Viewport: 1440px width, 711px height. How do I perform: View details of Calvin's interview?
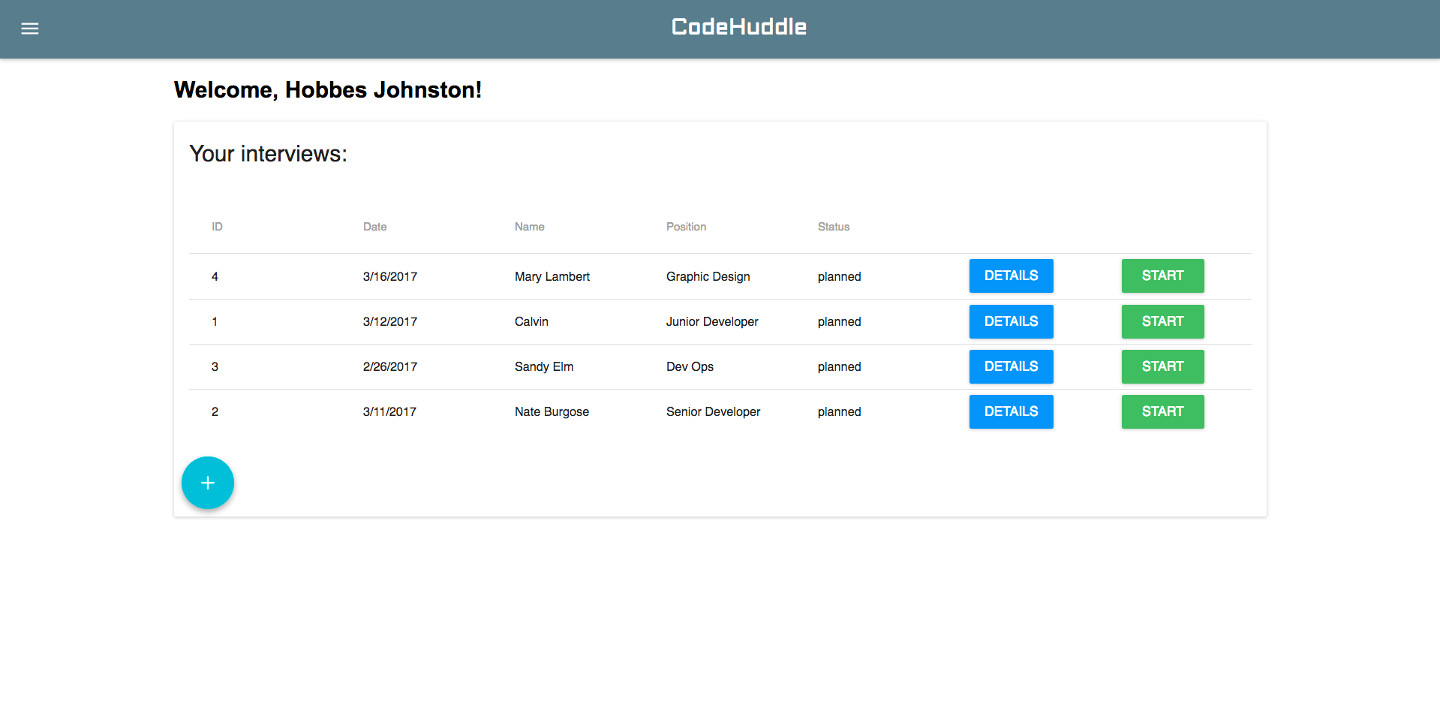coord(1011,322)
